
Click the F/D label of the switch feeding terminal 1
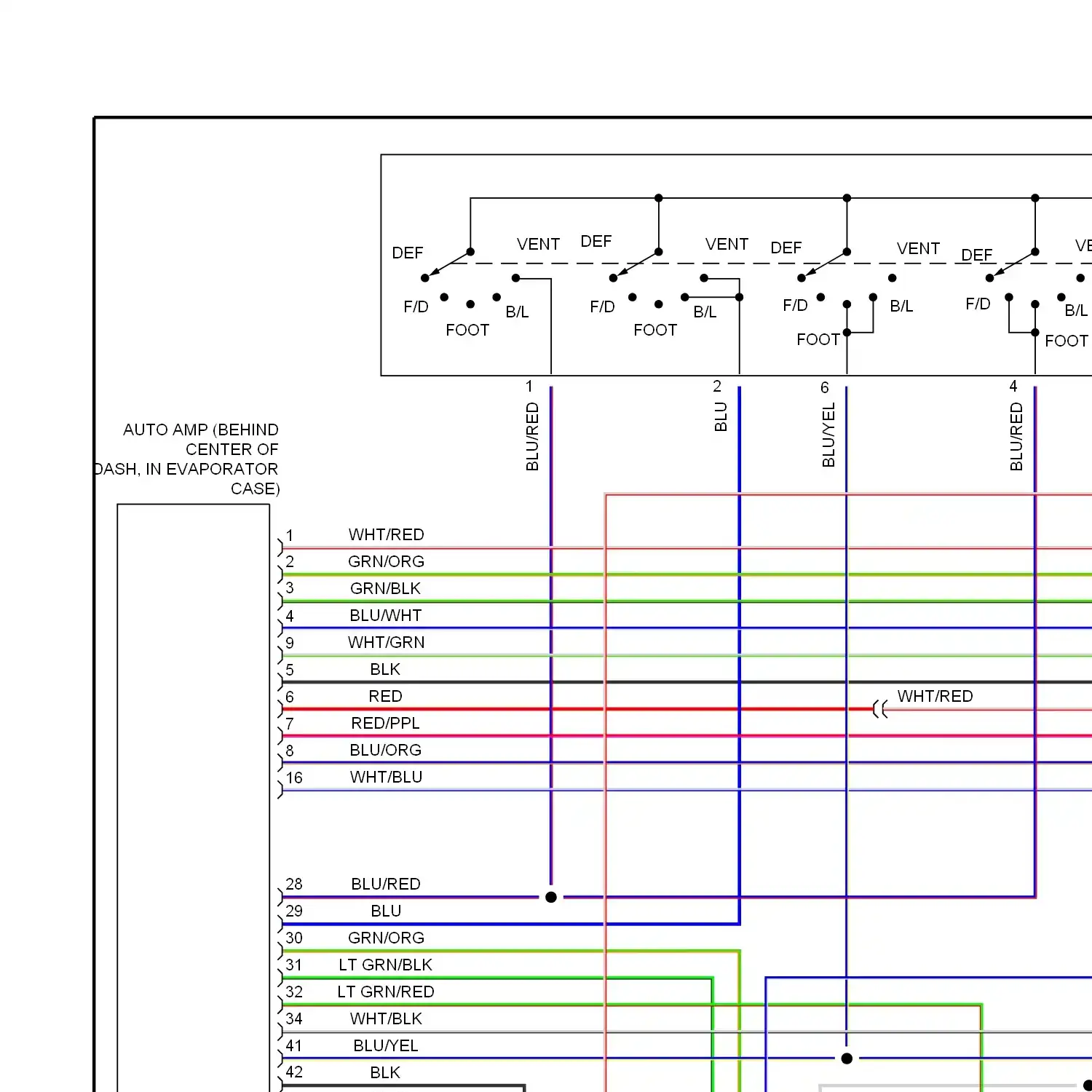click(416, 307)
